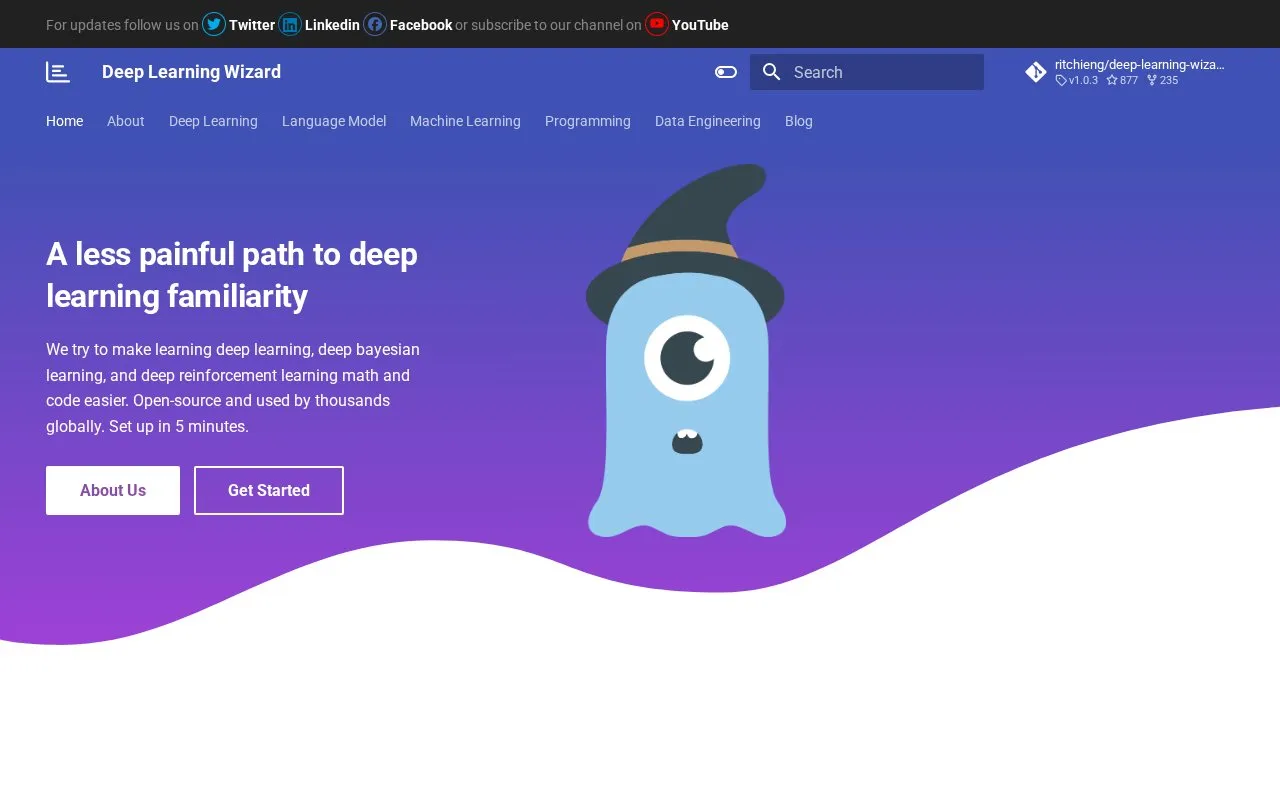Click the search magnifier icon
Image resolution: width=1280 pixels, height=800 pixels.
tap(771, 72)
